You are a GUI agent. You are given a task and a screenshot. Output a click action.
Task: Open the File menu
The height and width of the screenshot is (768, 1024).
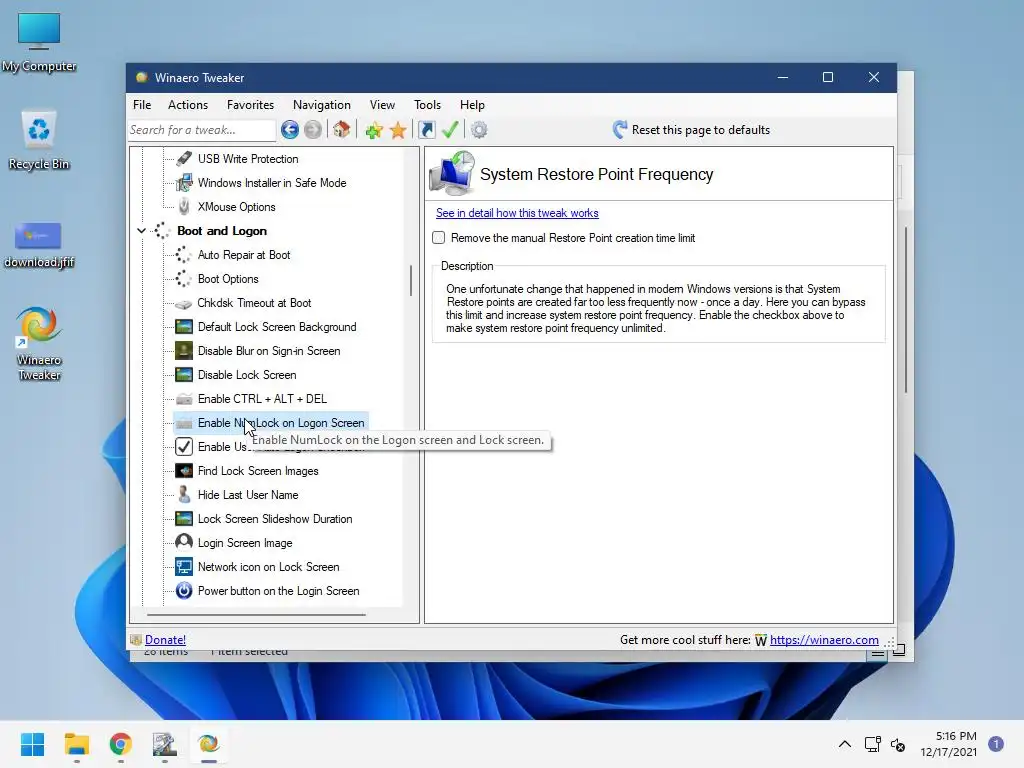[x=142, y=104]
